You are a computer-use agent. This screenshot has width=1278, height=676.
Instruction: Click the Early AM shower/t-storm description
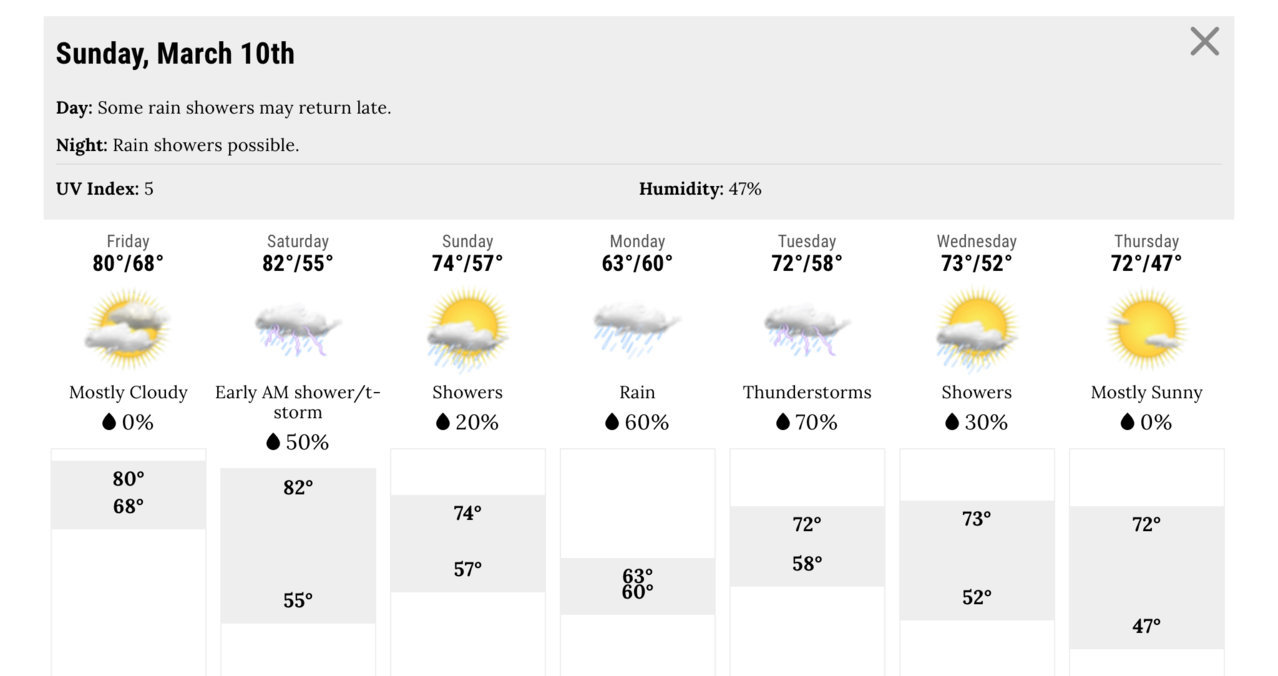tap(298, 402)
